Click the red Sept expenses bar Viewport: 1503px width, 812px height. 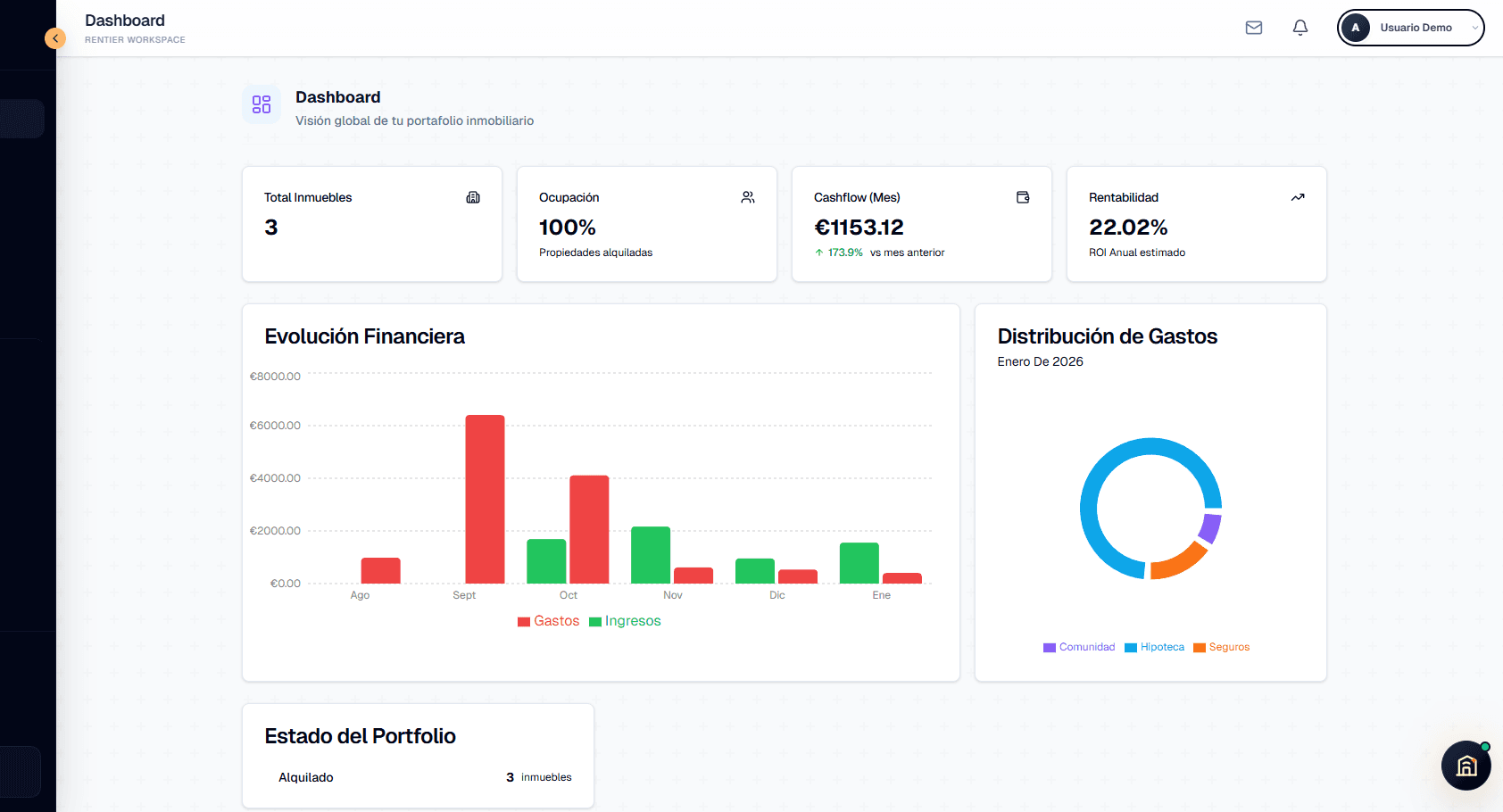485,500
